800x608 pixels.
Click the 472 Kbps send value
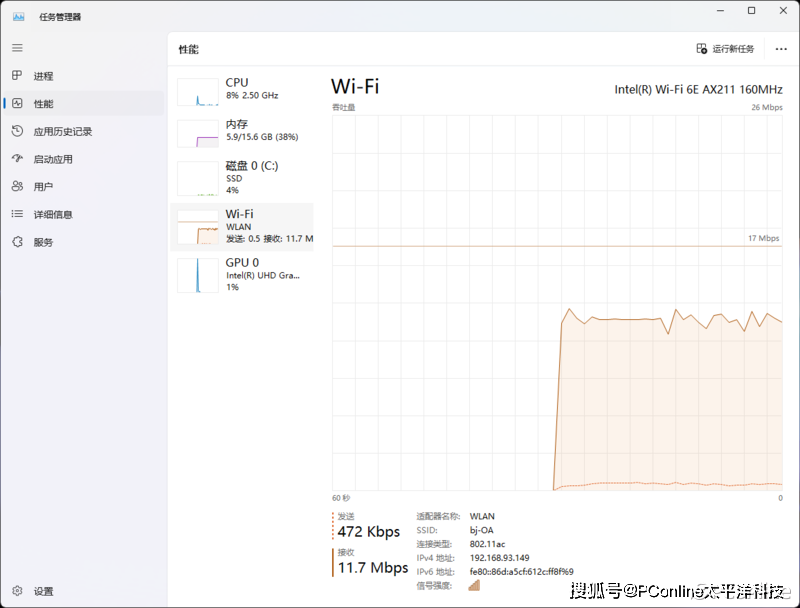coord(368,531)
